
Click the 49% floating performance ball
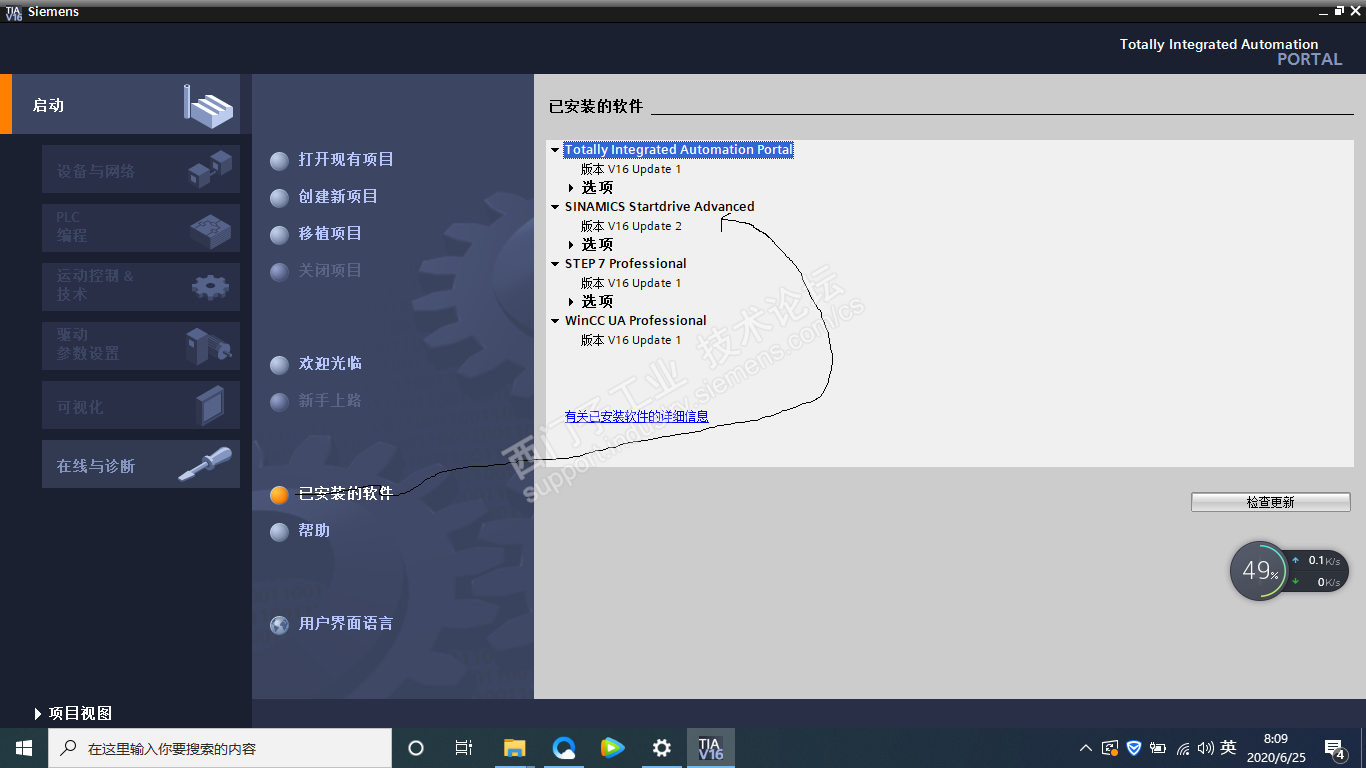[1259, 571]
